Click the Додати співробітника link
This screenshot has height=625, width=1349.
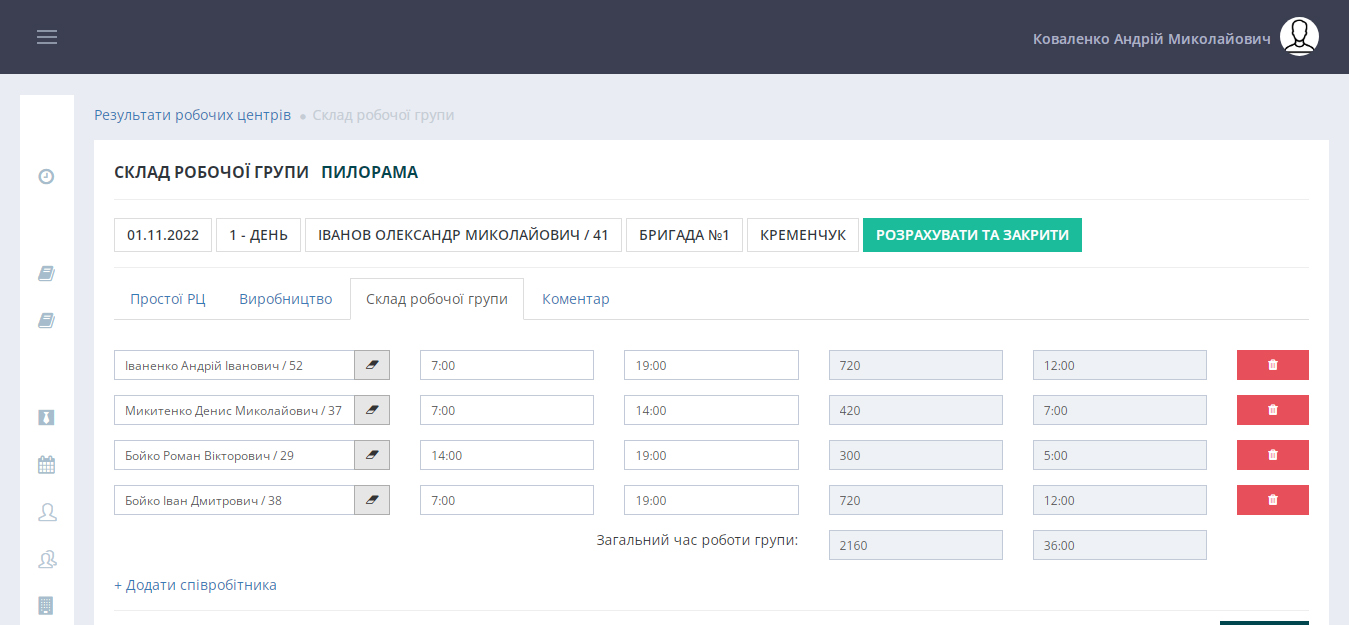[195, 585]
